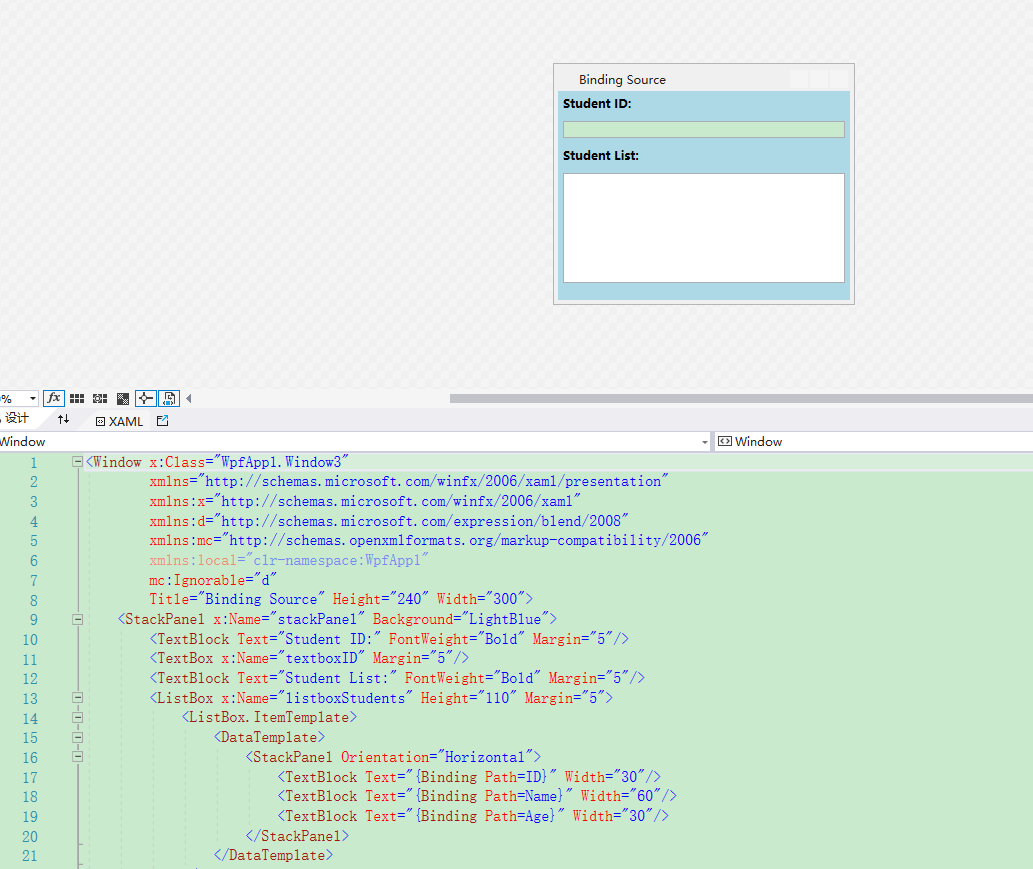This screenshot has width=1033, height=869.
Task: Collapse the DataTemplate at line 15
Action: pos(77,737)
